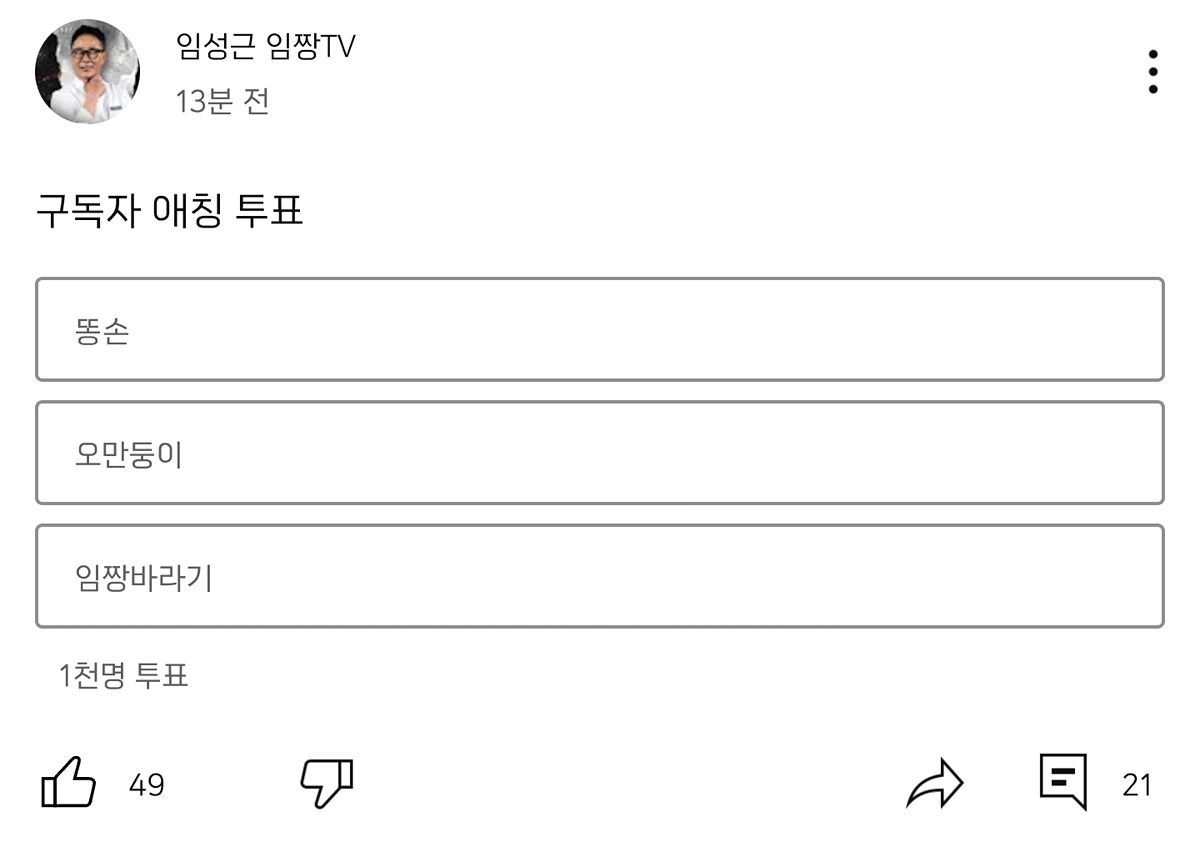Image resolution: width=1200 pixels, height=867 pixels.
Task: Dislike the post with thumbs-down icon
Action: 327,782
